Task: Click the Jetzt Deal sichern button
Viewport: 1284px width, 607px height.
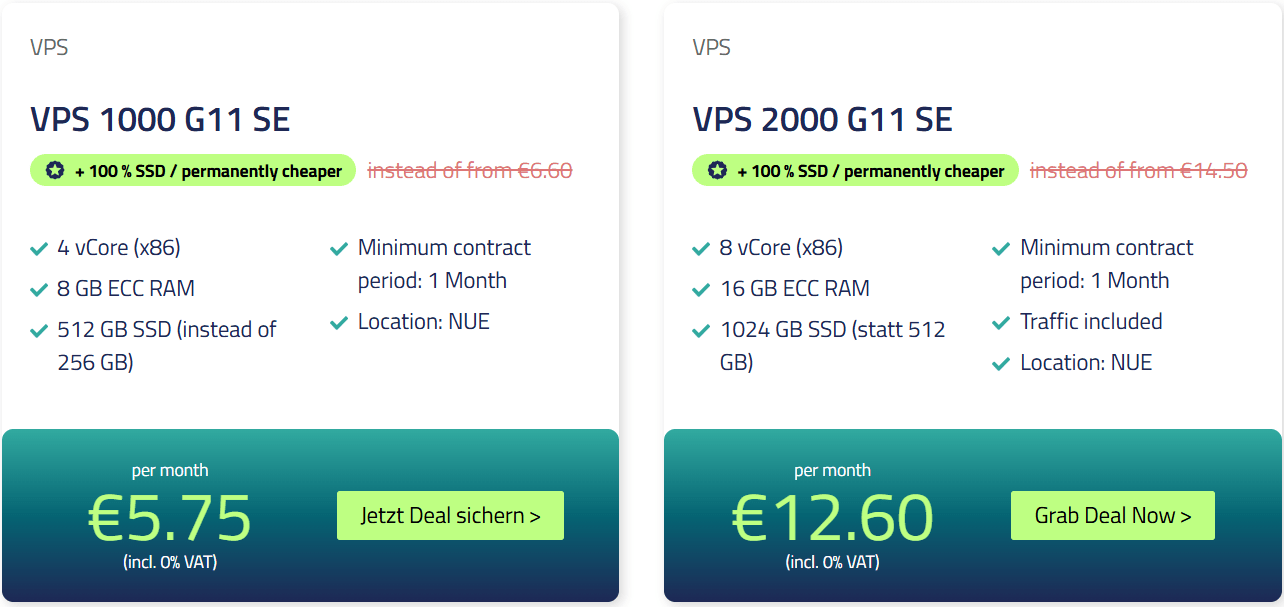Action: pyautogui.click(x=450, y=516)
